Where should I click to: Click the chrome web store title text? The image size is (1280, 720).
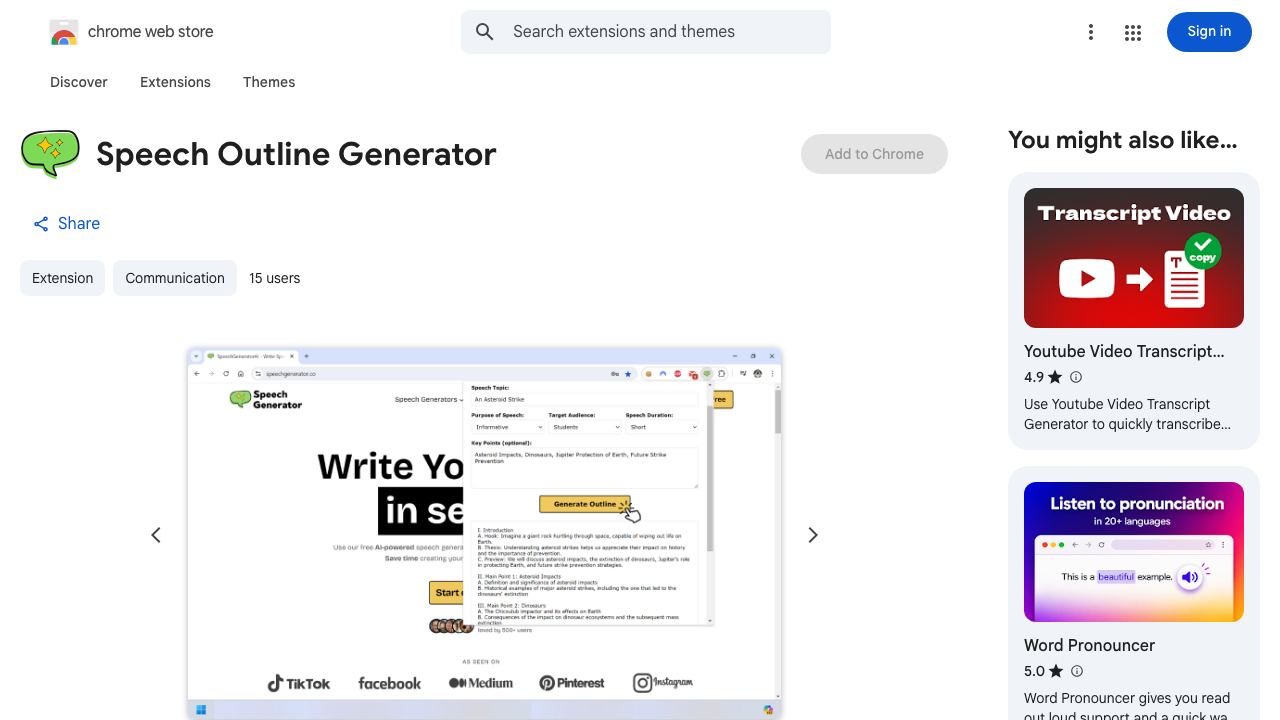[151, 32]
